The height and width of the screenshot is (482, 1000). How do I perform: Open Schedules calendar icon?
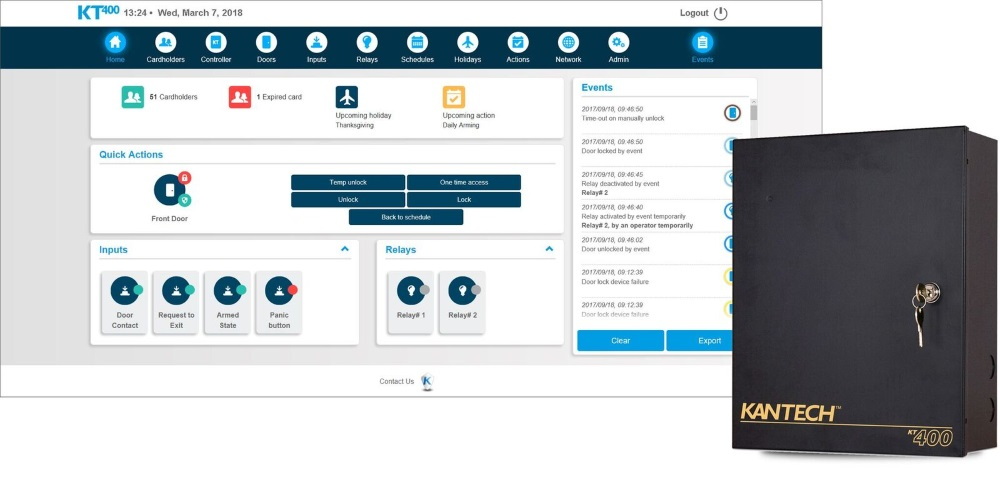(417, 43)
